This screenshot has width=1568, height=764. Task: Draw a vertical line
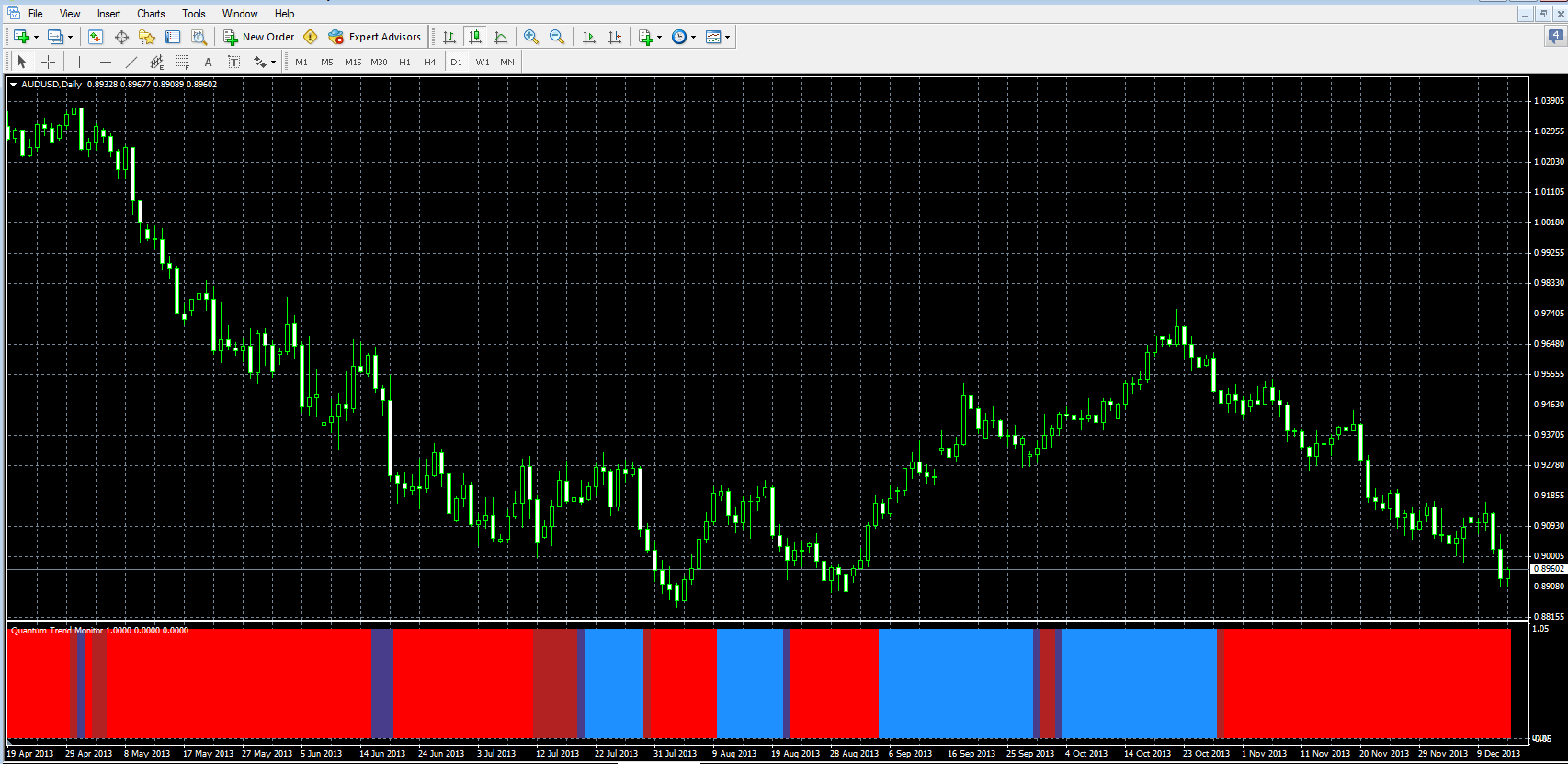pos(80,62)
